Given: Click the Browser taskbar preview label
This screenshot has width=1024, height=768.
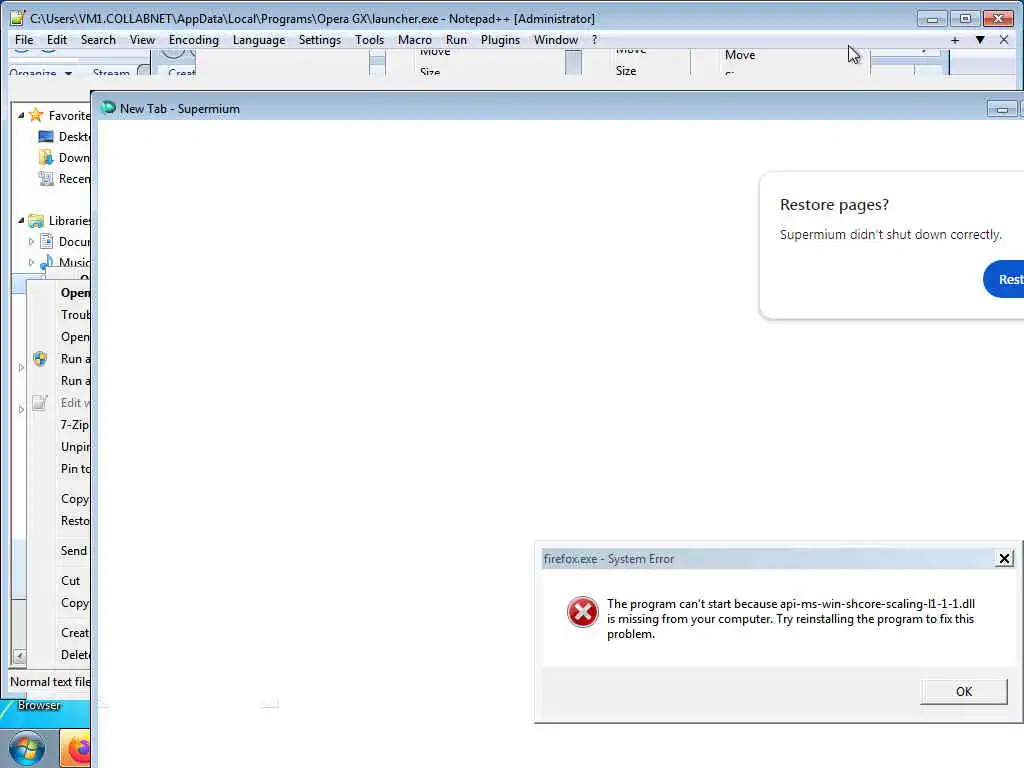Looking at the screenshot, I should point(39,705).
